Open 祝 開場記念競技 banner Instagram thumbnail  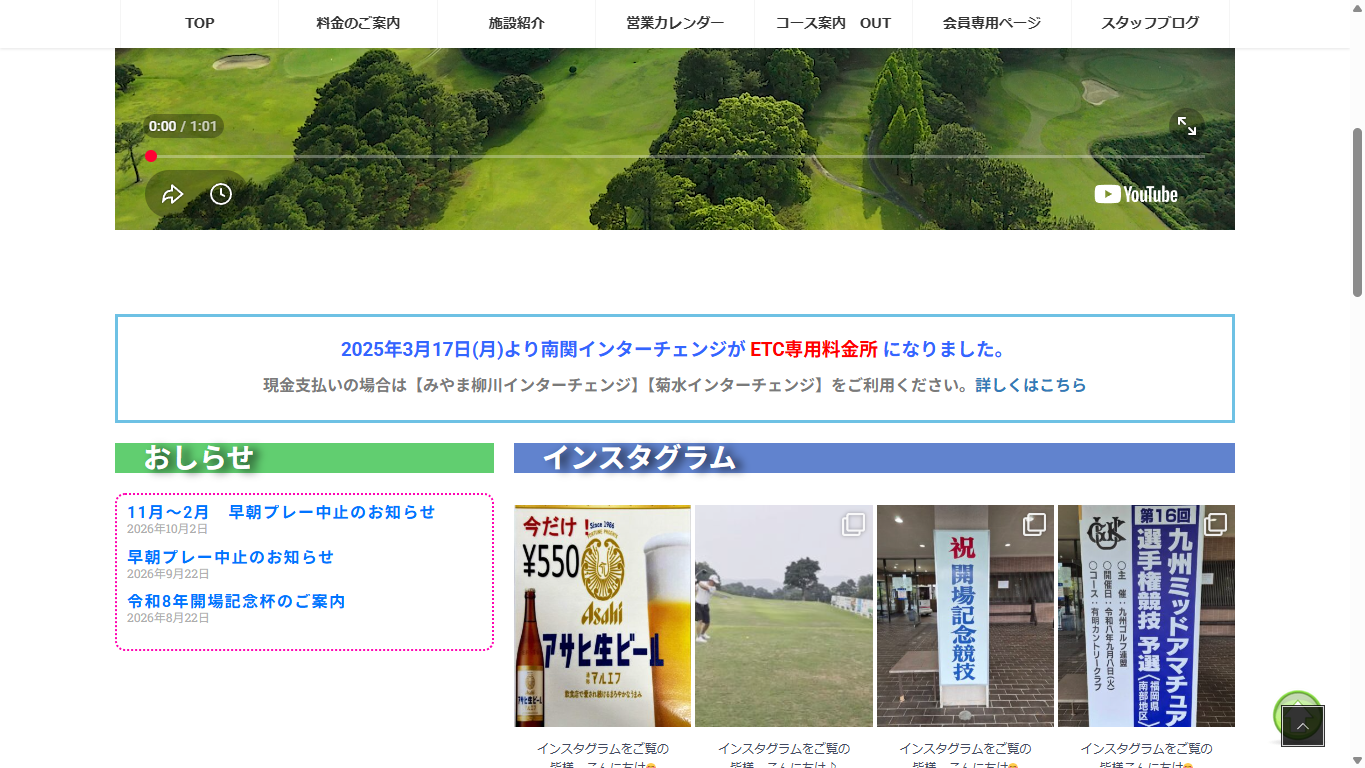pos(965,616)
